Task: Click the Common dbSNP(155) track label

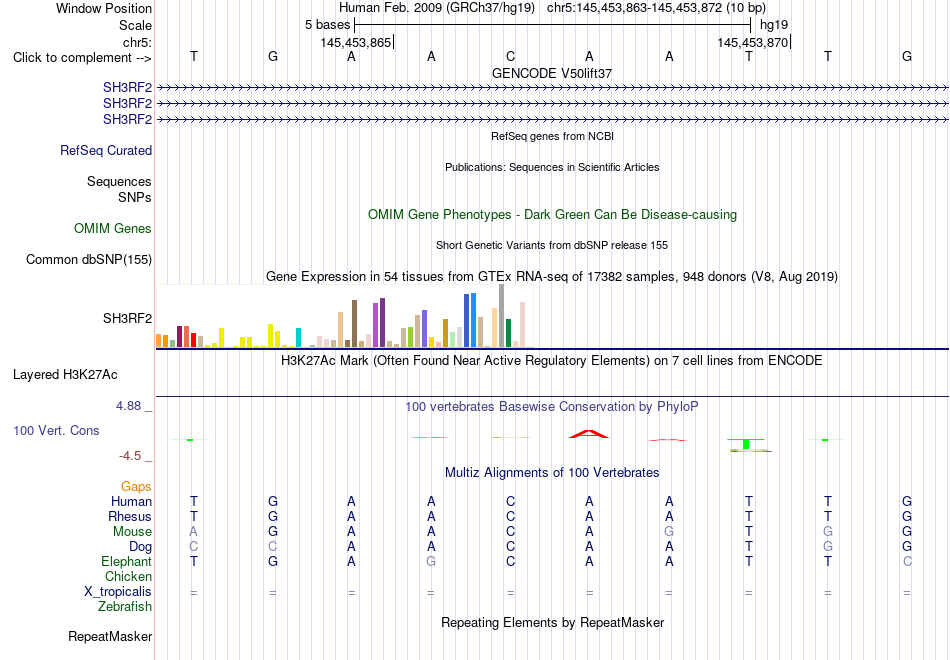Action: (88, 259)
